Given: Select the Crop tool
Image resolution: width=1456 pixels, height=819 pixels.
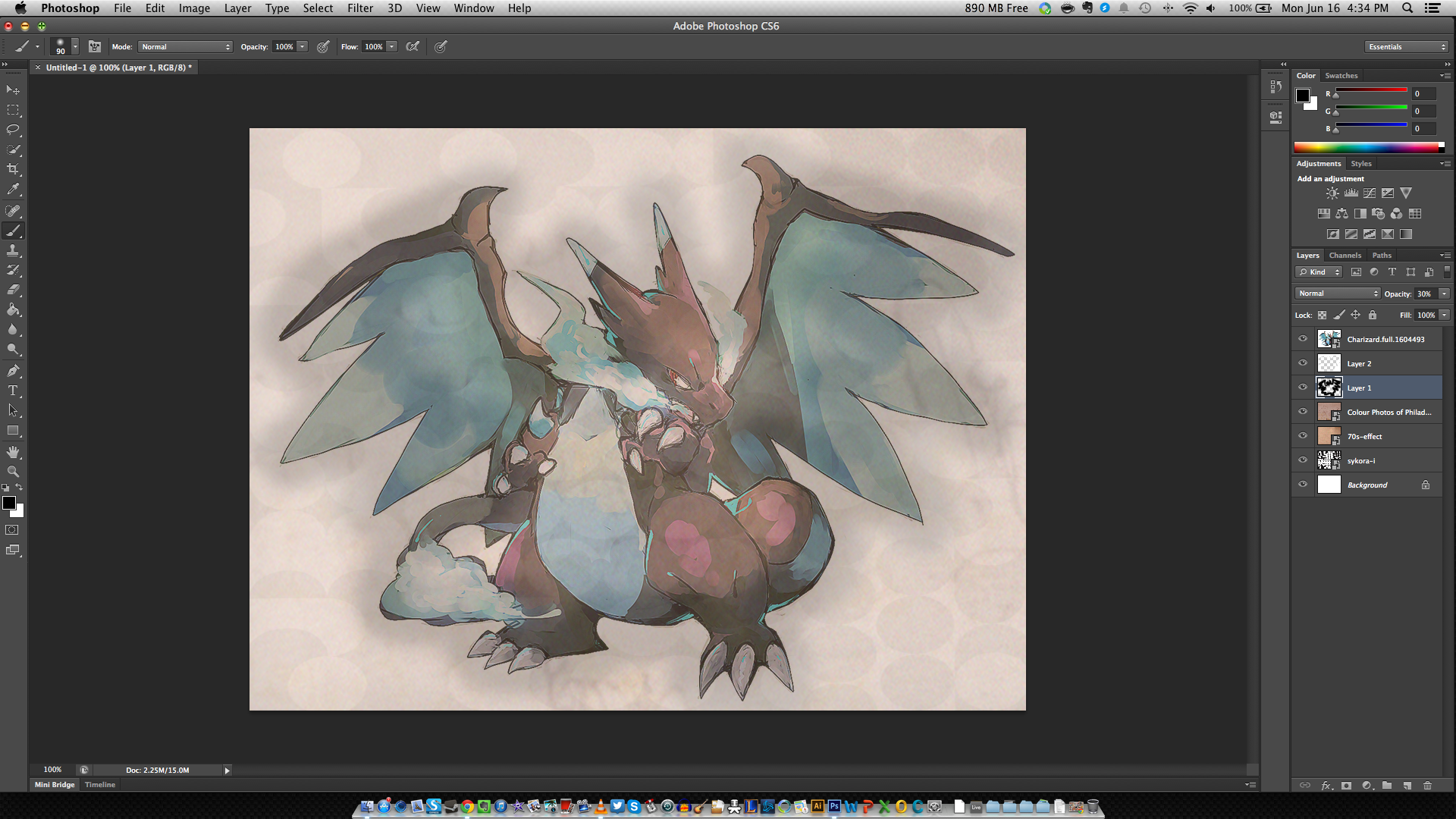Looking at the screenshot, I should [13, 169].
